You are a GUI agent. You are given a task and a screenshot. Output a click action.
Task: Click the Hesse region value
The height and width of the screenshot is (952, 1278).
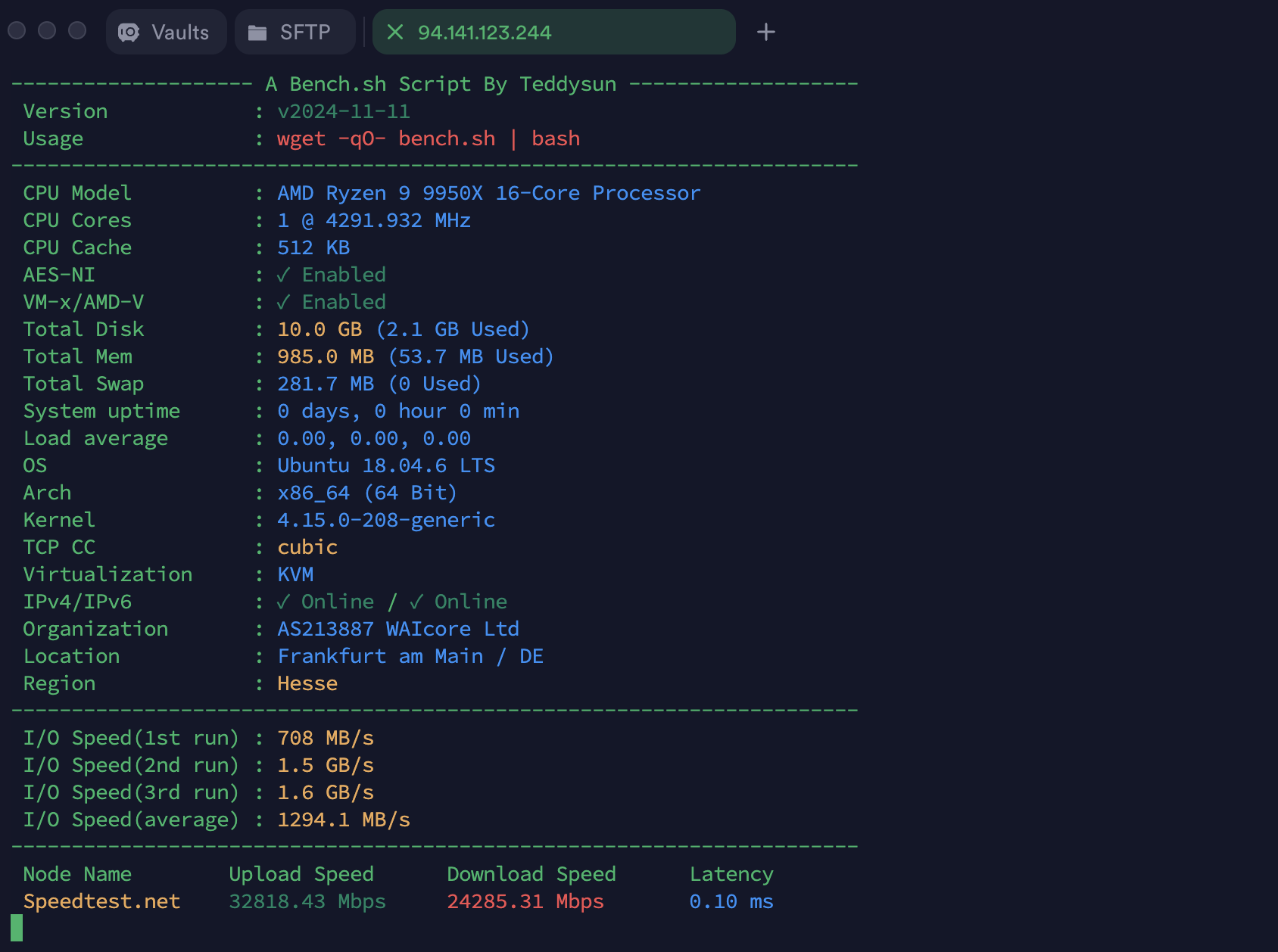click(x=307, y=683)
